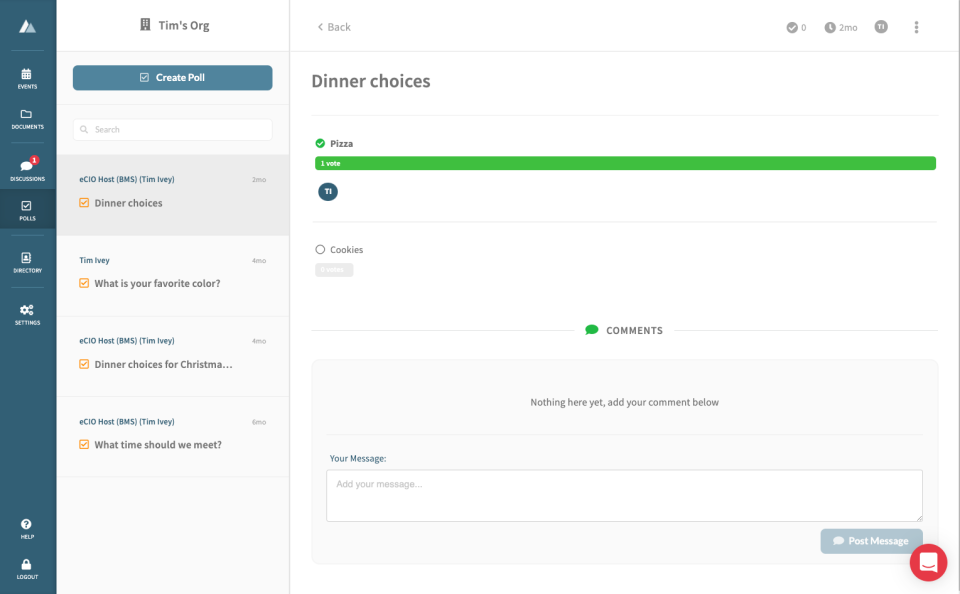Open the Directory section
Viewport: 960px width, 594px height.
point(27,260)
